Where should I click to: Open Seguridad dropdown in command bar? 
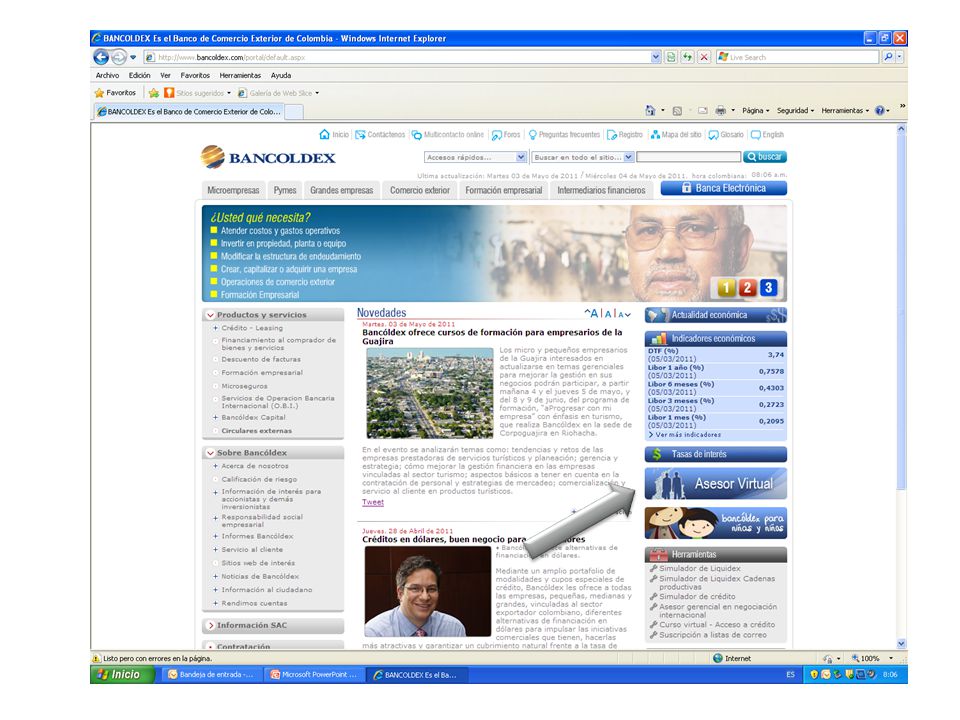795,111
